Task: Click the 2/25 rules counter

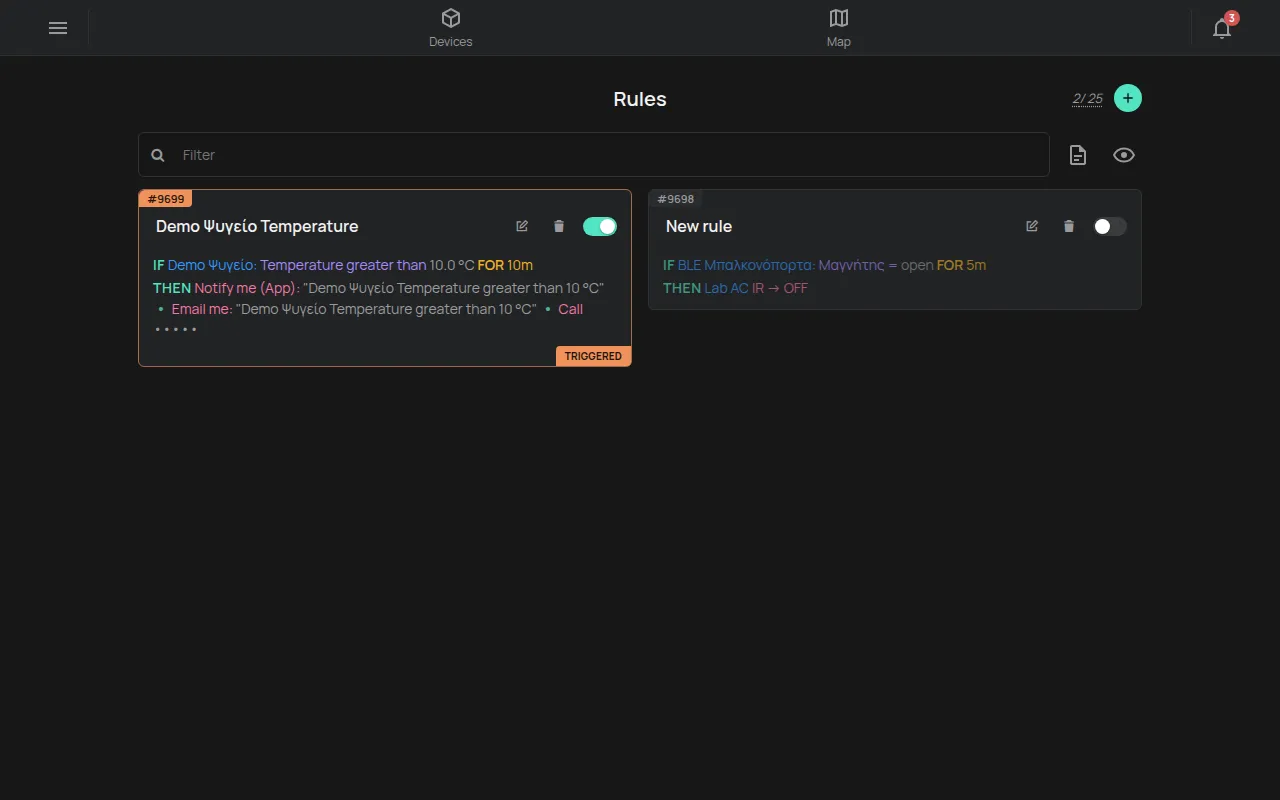Action: (1088, 99)
